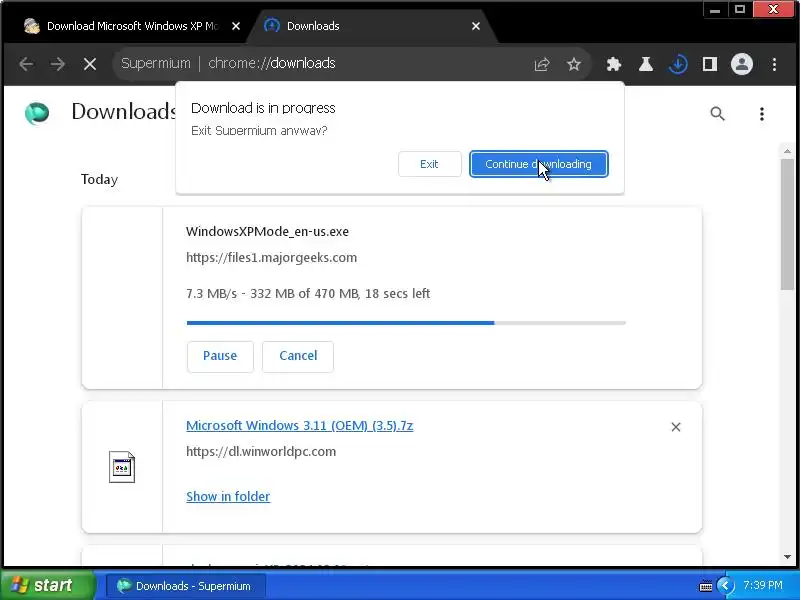Click Downloads - Supermium taskbar button
This screenshot has width=800, height=600.
186,586
